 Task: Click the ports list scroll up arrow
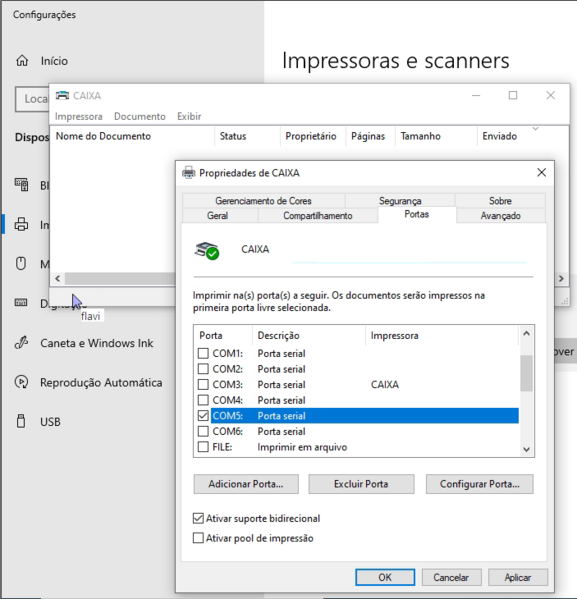click(x=526, y=333)
